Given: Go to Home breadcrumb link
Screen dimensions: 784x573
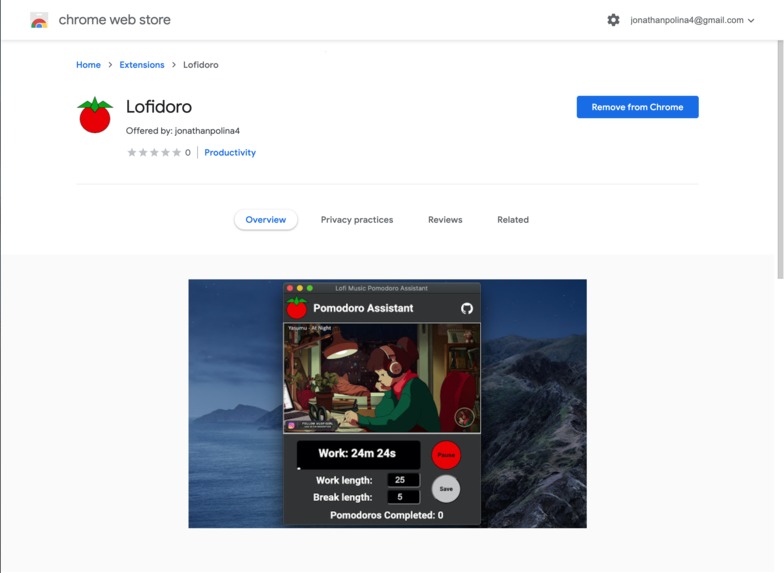Looking at the screenshot, I should (x=88, y=64).
